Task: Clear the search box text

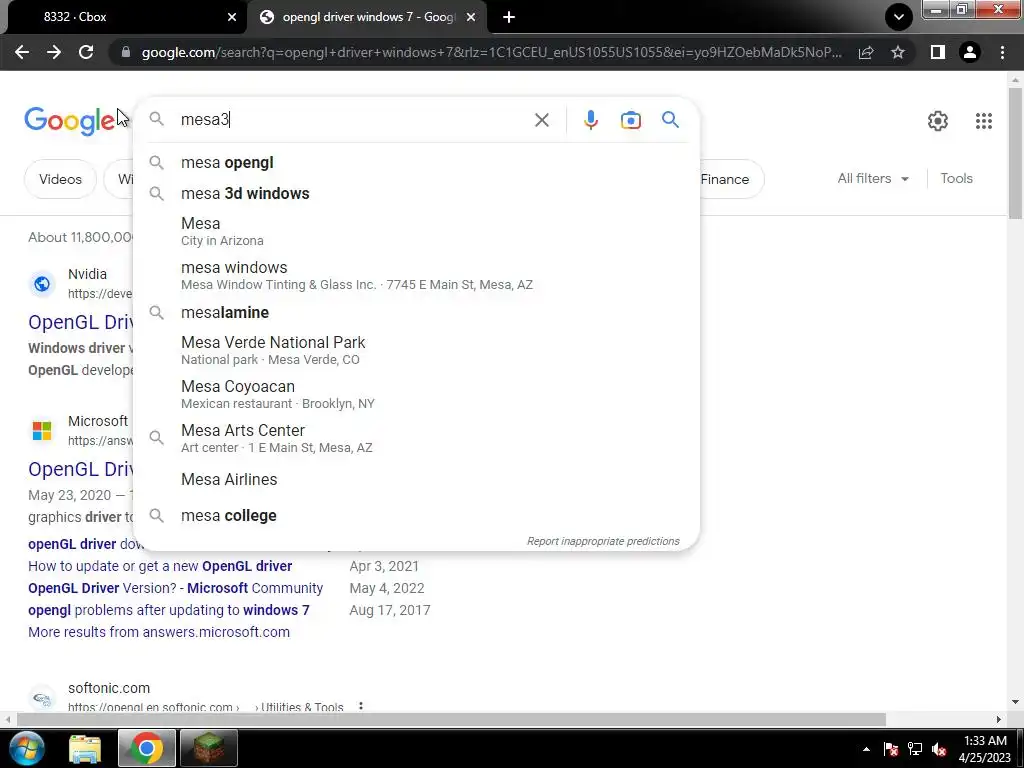Action: pyautogui.click(x=541, y=120)
